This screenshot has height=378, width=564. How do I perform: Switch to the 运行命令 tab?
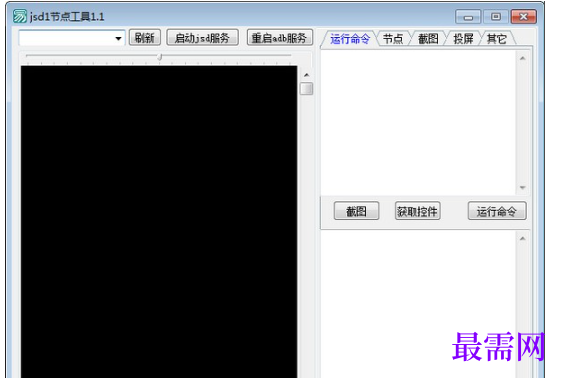(x=350, y=38)
